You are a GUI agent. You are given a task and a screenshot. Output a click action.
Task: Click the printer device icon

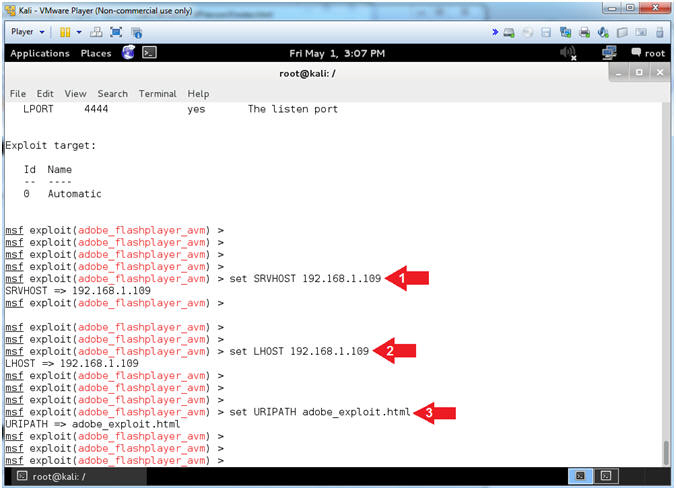pyautogui.click(x=585, y=32)
